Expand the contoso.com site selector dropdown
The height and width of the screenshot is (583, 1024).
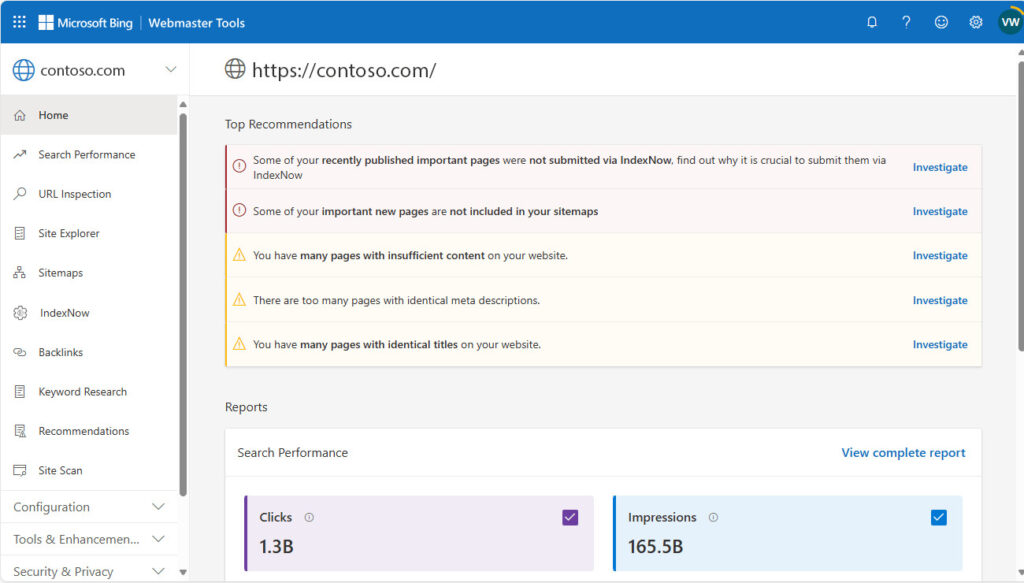170,70
